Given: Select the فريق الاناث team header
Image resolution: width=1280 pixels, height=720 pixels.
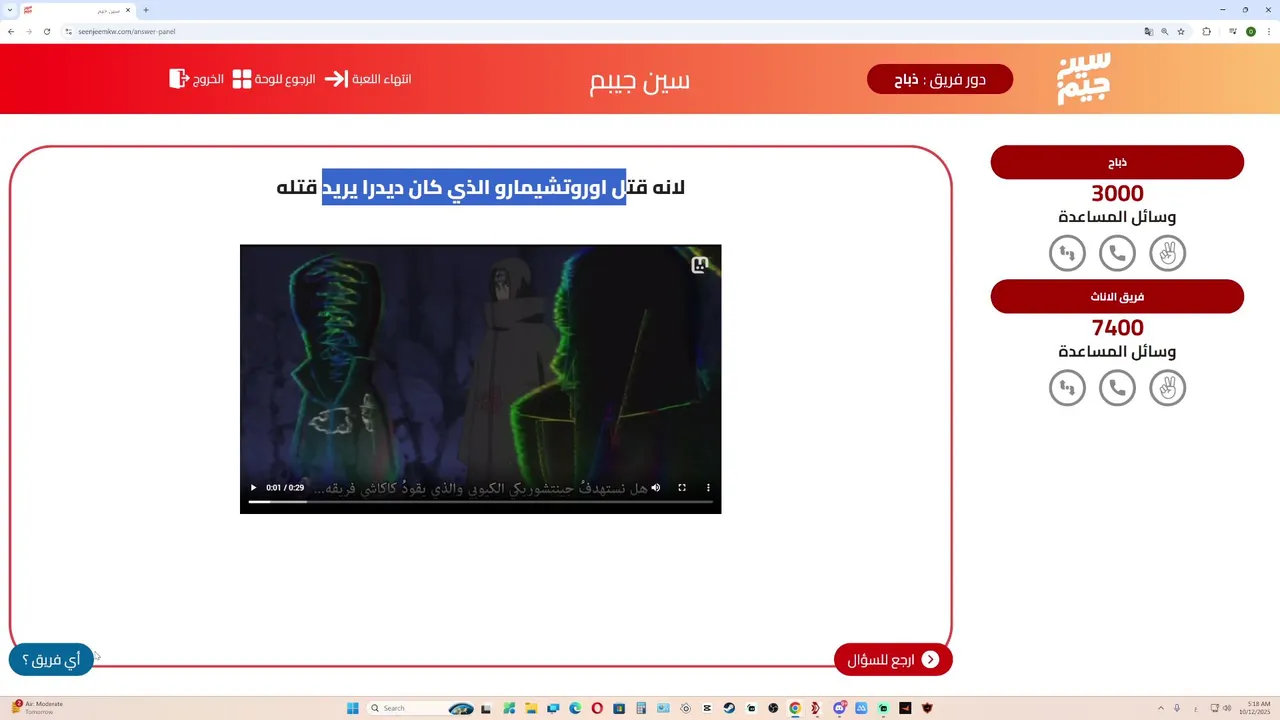Looking at the screenshot, I should (1117, 297).
